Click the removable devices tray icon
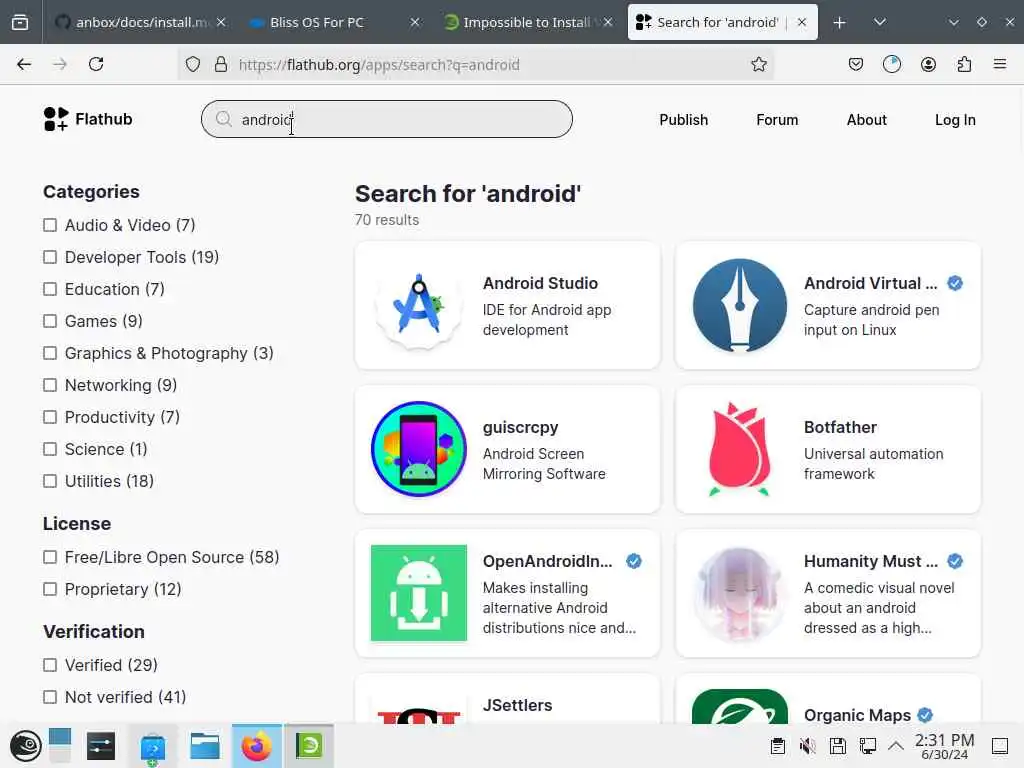Viewport: 1024px width, 768px height. coord(838,746)
